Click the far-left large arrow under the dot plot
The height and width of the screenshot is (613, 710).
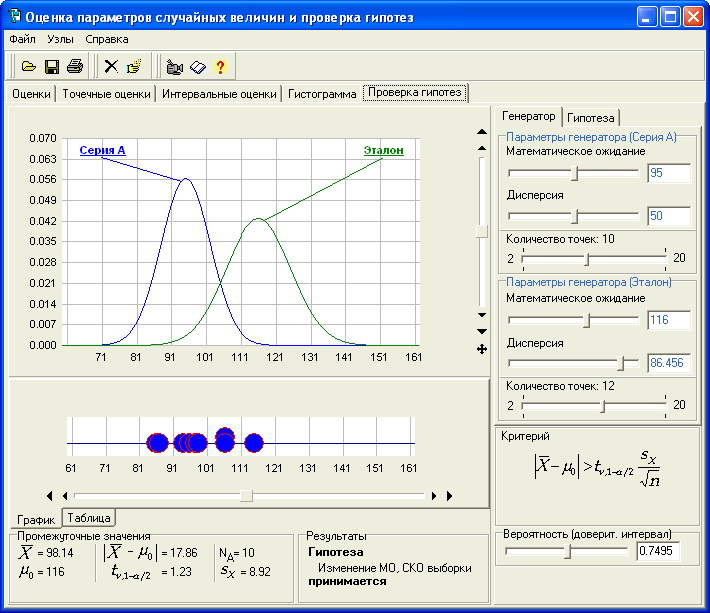coord(50,496)
